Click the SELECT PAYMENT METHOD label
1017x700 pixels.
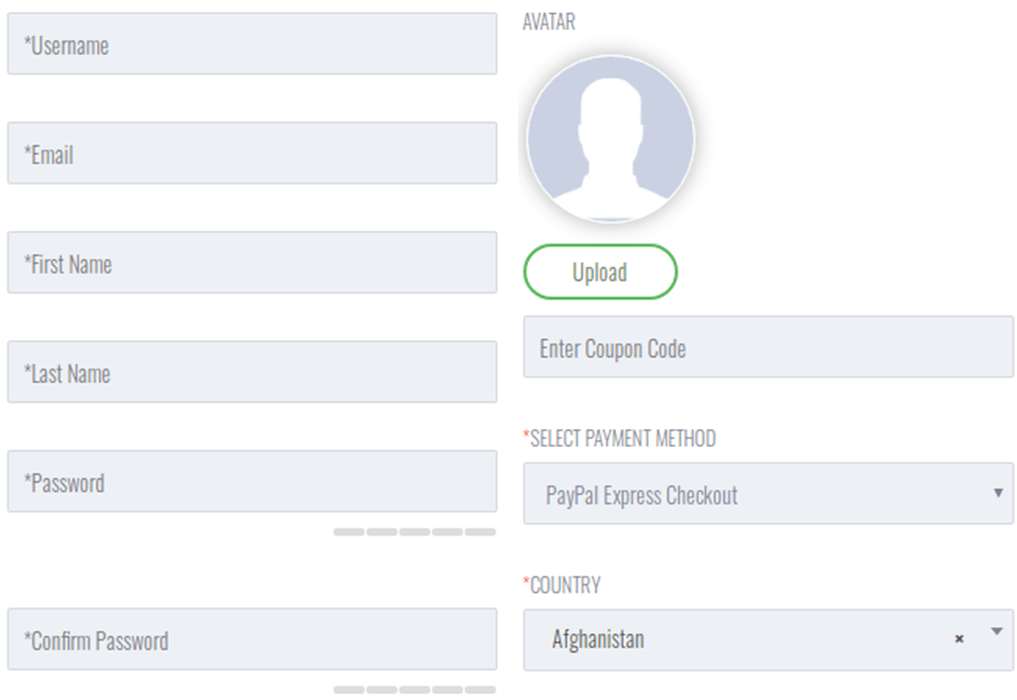coord(620,439)
